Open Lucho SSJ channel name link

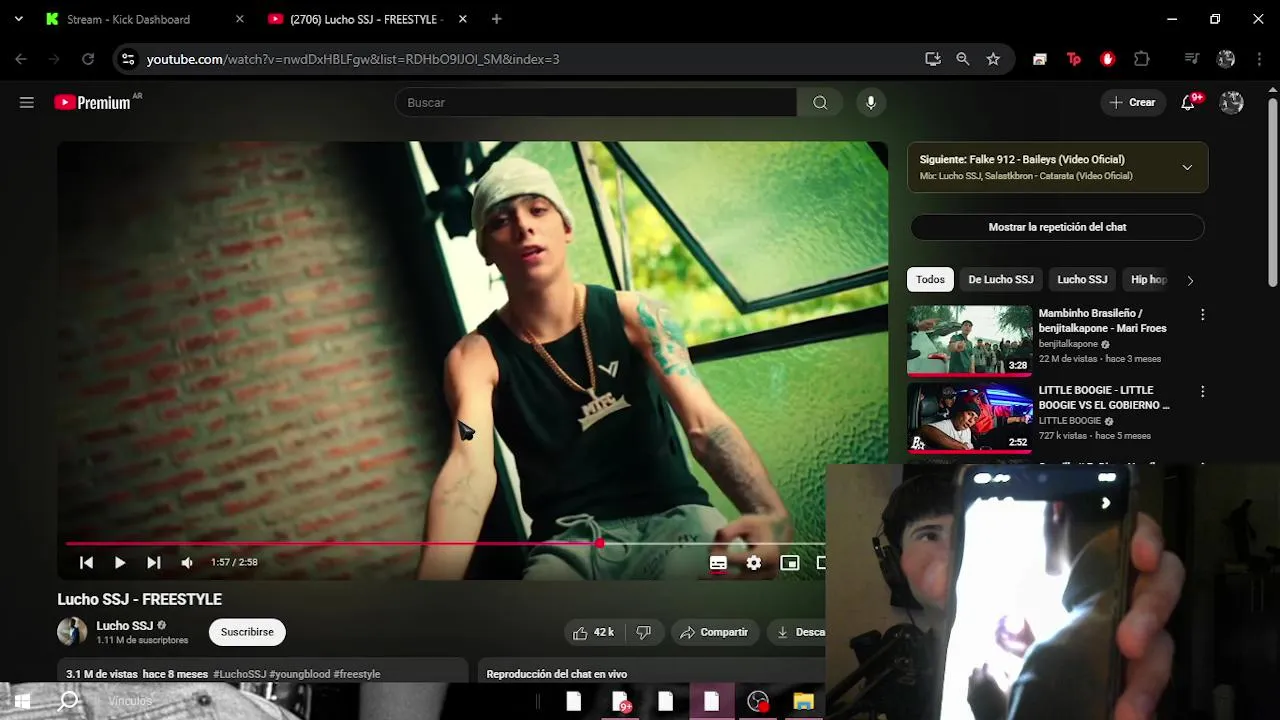124,626
